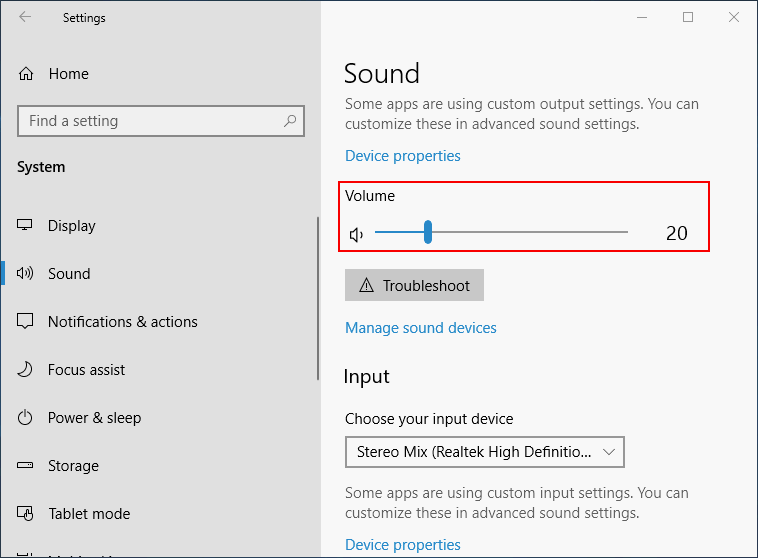Click the volume value 20
Screen dimensions: 758x558
[x=677, y=234]
